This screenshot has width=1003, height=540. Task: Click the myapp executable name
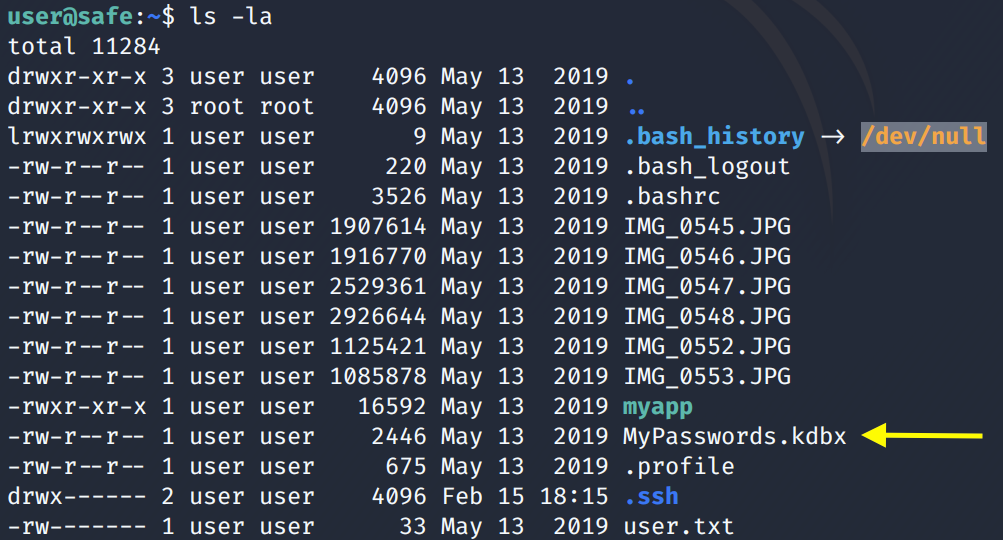pyautogui.click(x=657, y=407)
